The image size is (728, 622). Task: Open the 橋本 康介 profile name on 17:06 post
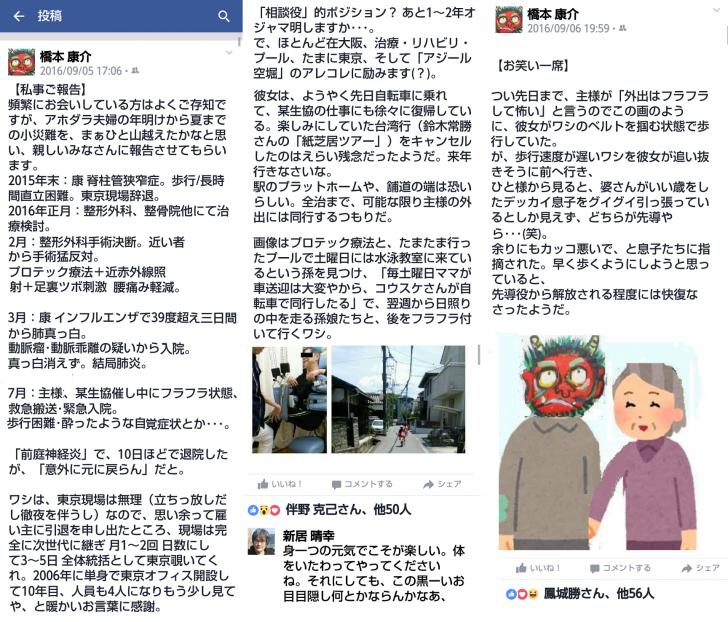point(65,57)
